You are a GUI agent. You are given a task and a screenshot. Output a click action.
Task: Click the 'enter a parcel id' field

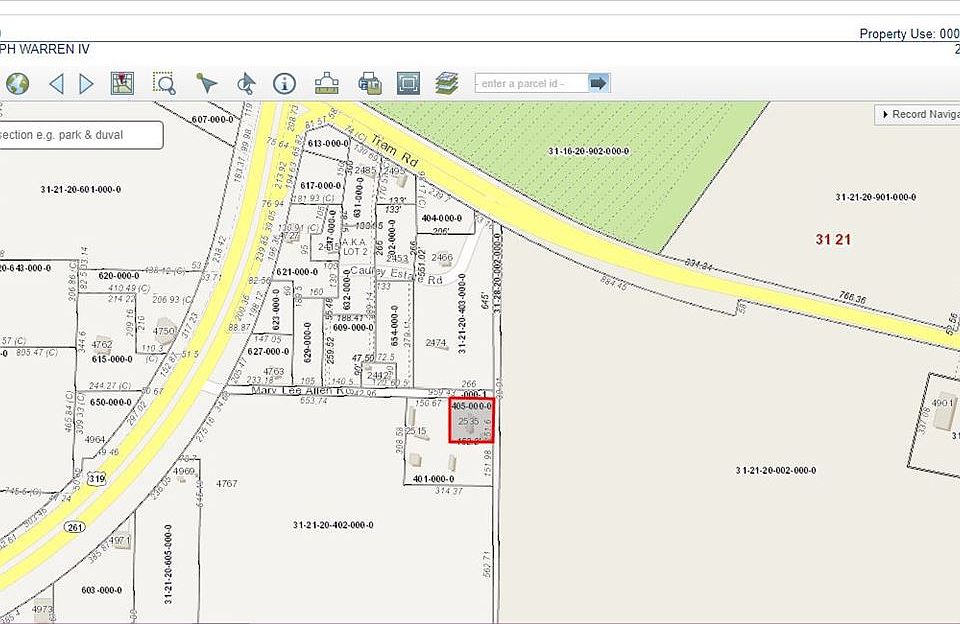coord(530,83)
